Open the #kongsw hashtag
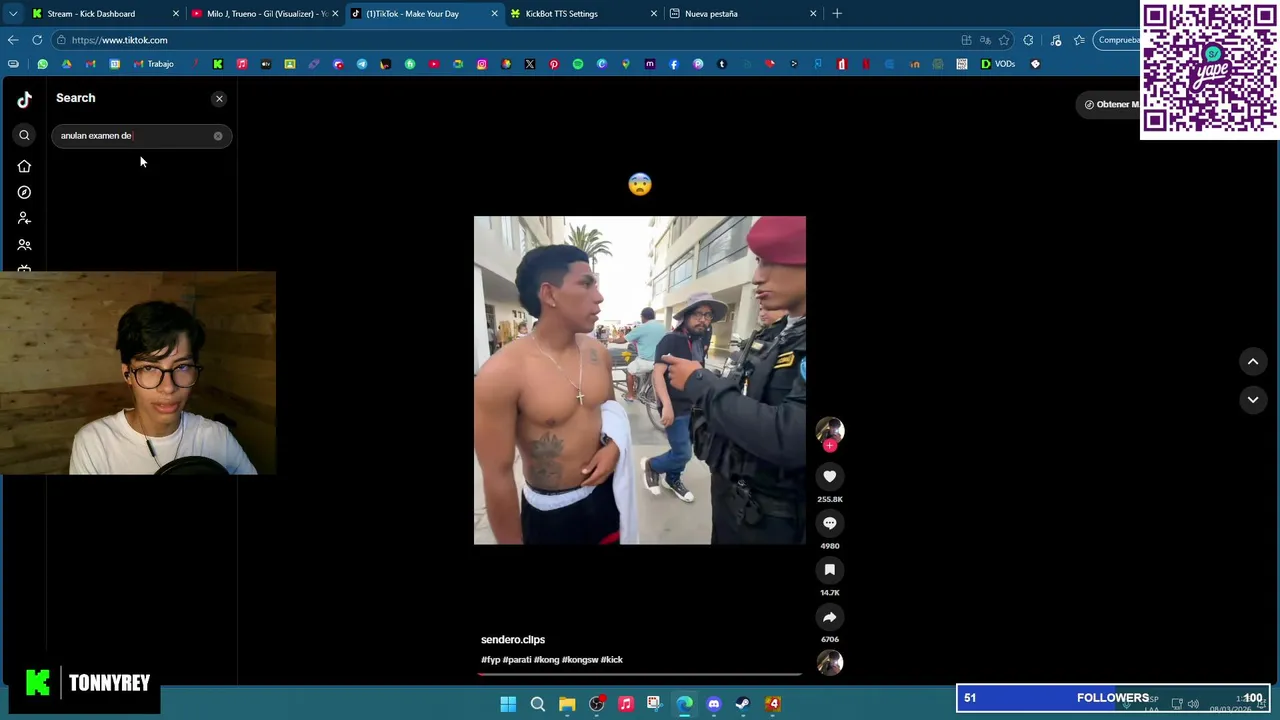Viewport: 1280px width, 720px height. tap(580, 660)
